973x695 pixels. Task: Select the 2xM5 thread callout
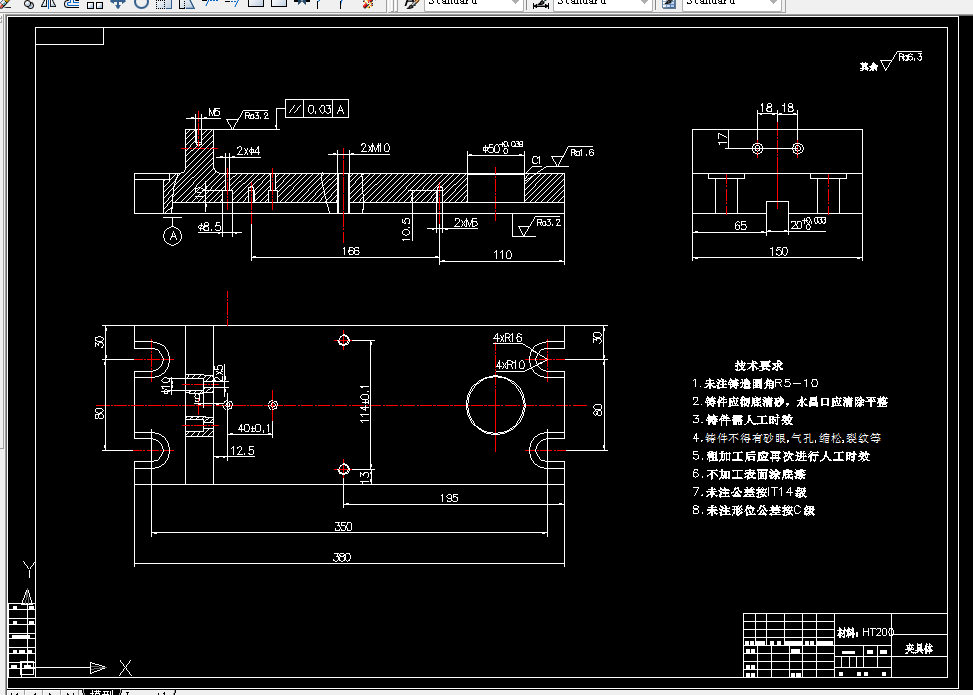[x=466, y=222]
